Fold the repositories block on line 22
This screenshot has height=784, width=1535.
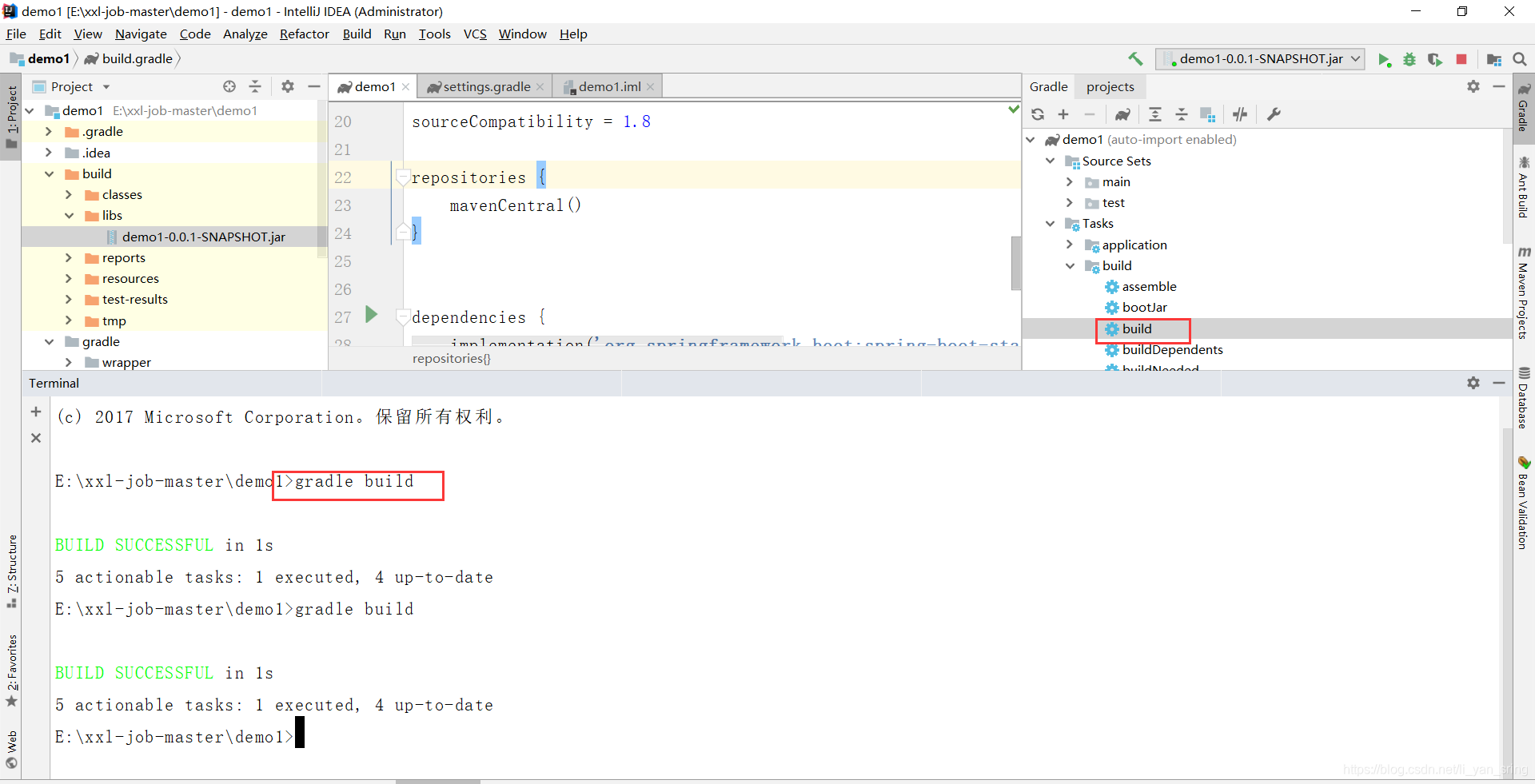click(x=403, y=177)
